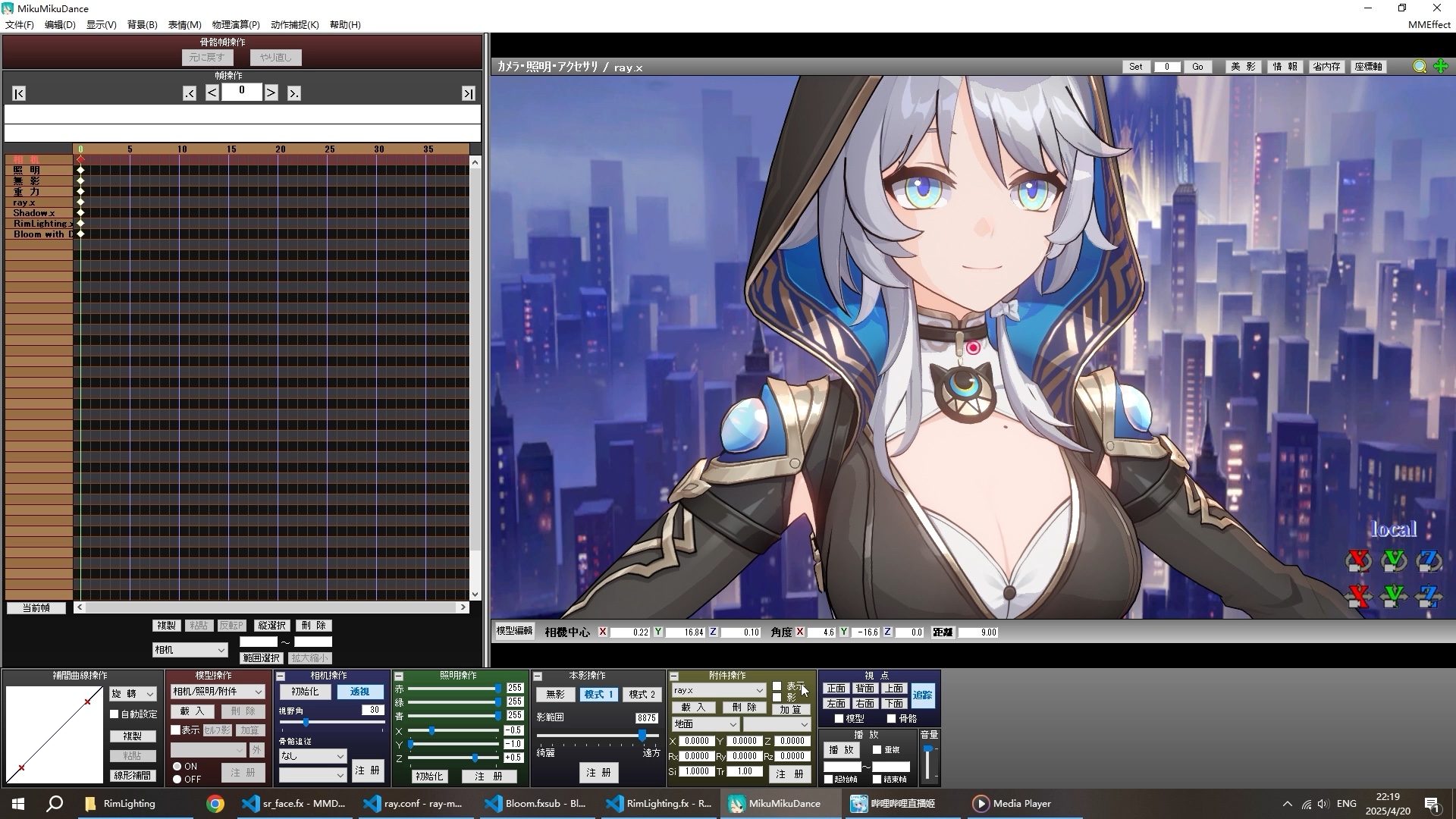Toggle the accessory 表示 display checkbox
Image resolution: width=1456 pixels, height=819 pixels.
(777, 686)
